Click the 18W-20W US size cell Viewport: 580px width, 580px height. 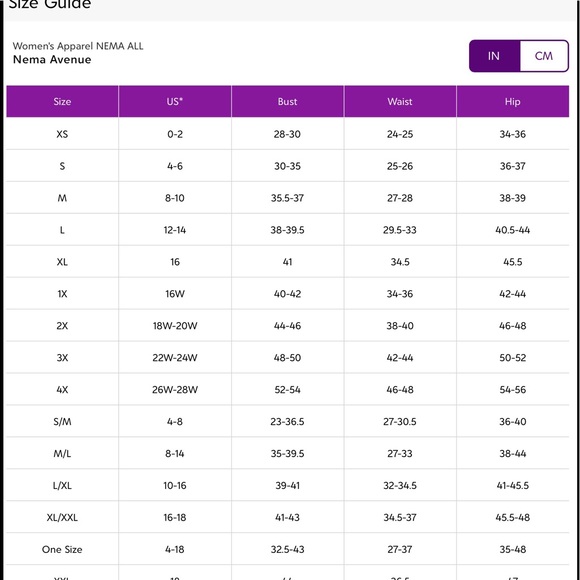[175, 326]
